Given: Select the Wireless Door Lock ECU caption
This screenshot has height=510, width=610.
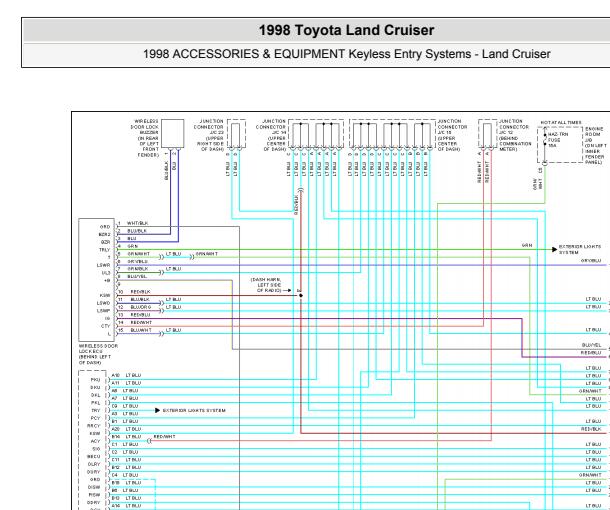Looking at the screenshot, I should 98,354.
